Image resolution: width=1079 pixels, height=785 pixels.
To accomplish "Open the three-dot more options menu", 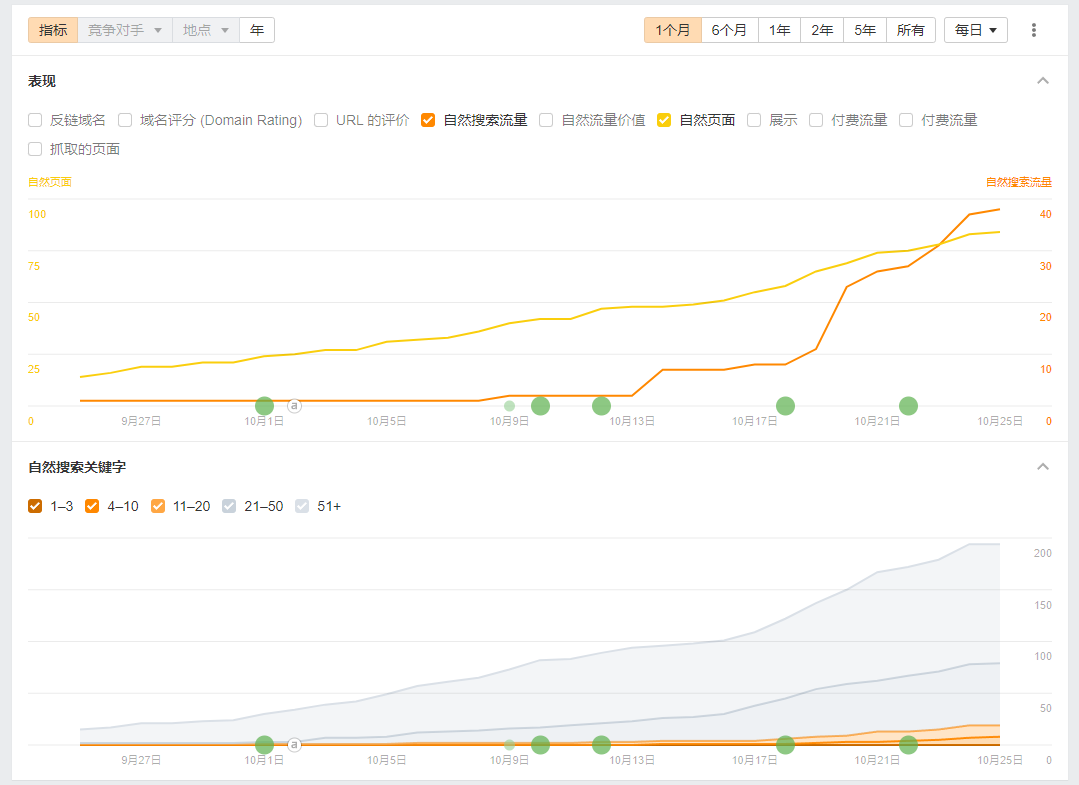I will pos(1034,30).
